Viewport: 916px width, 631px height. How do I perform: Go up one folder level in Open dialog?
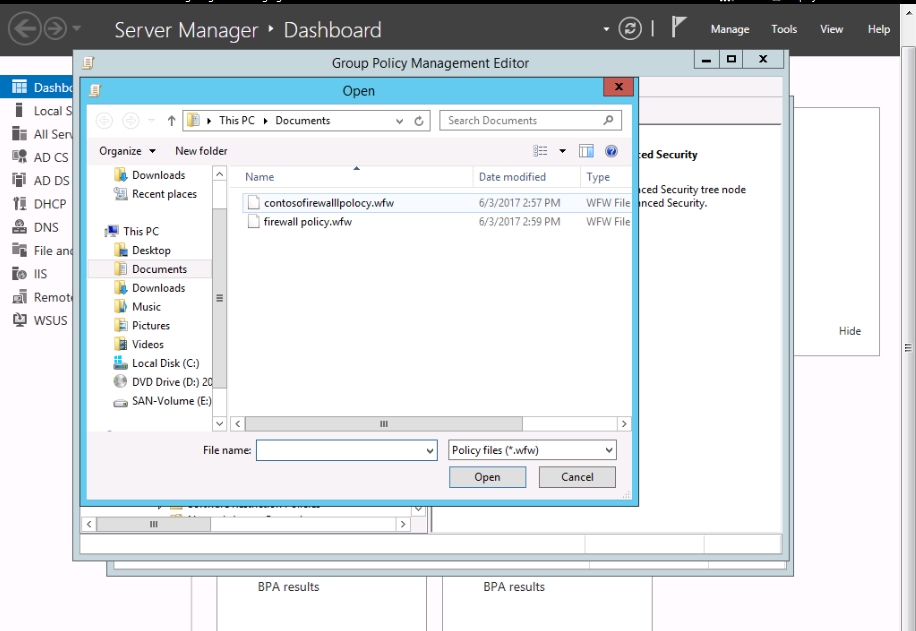pos(171,121)
